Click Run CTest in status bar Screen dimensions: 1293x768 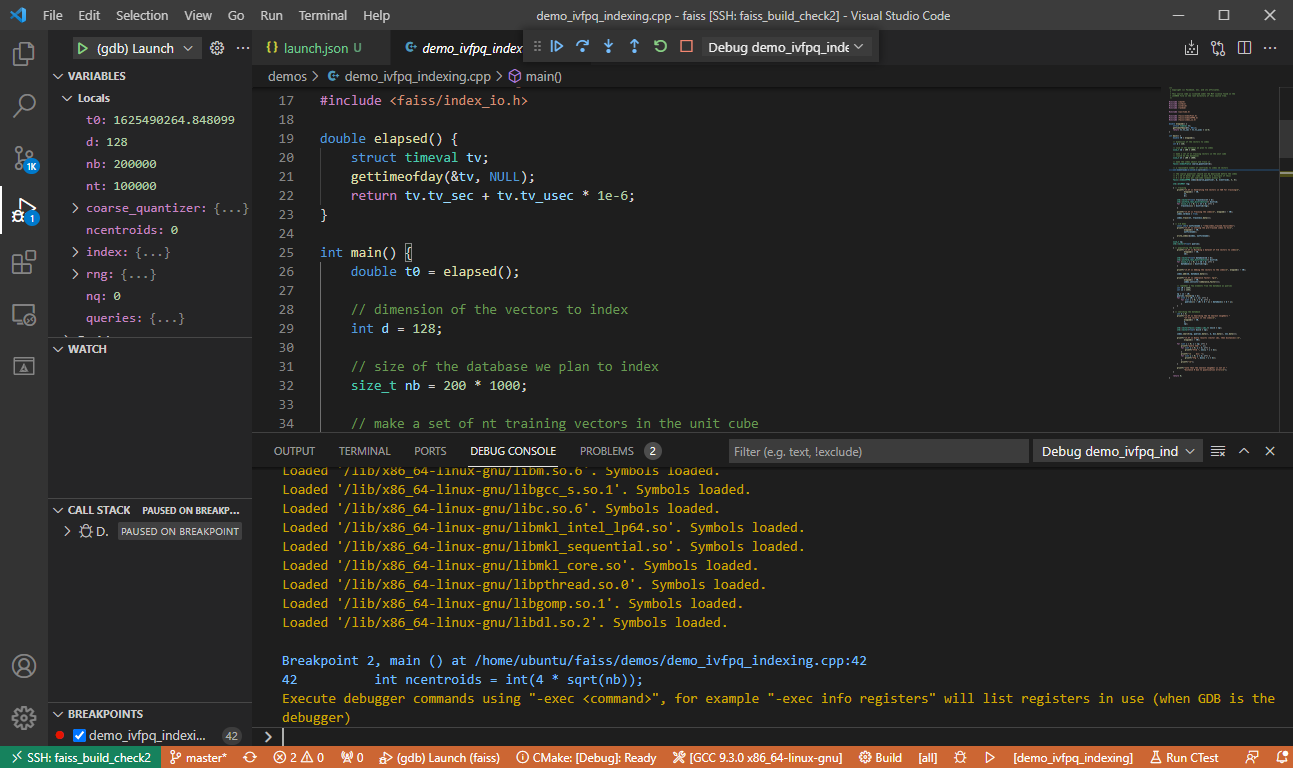coord(1183,758)
